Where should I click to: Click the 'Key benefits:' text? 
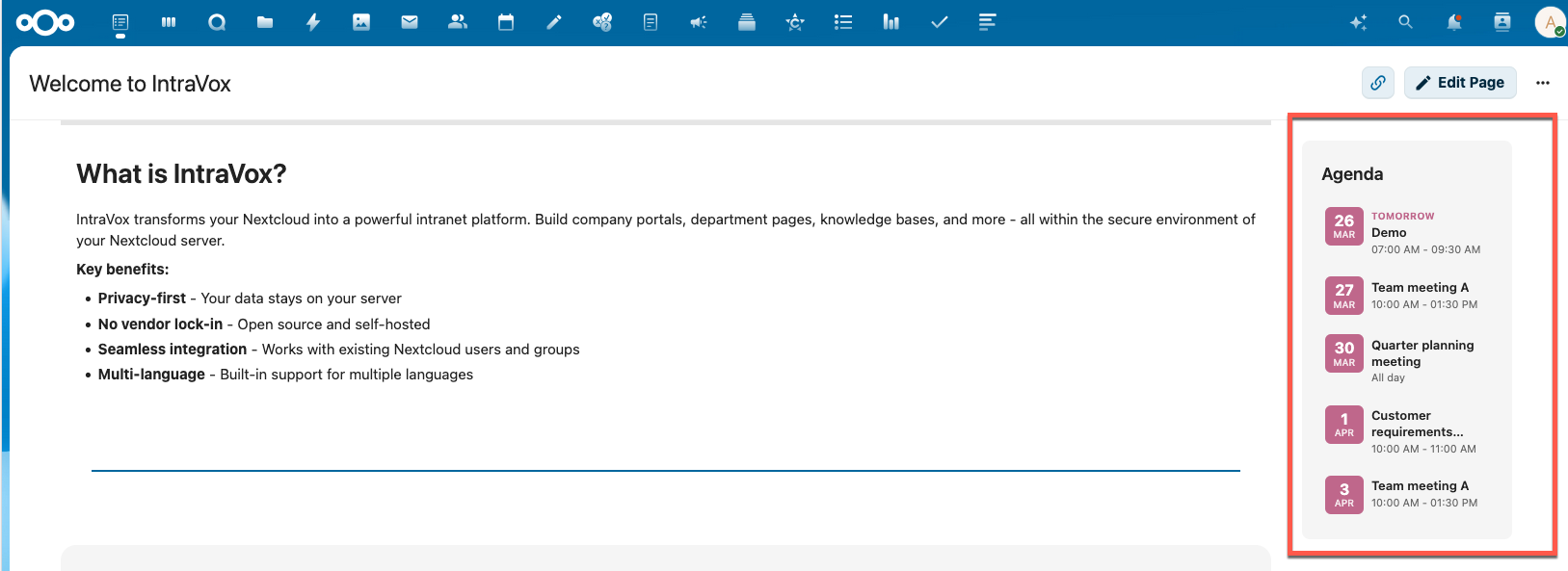click(x=122, y=270)
